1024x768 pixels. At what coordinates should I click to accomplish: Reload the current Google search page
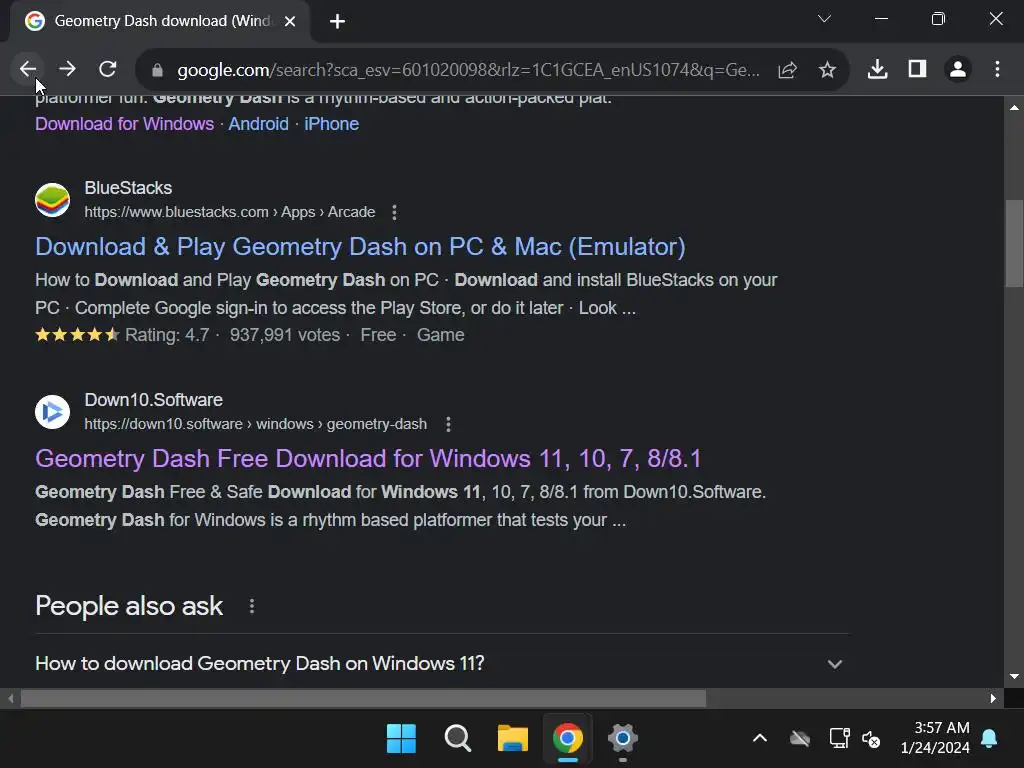[x=108, y=69]
